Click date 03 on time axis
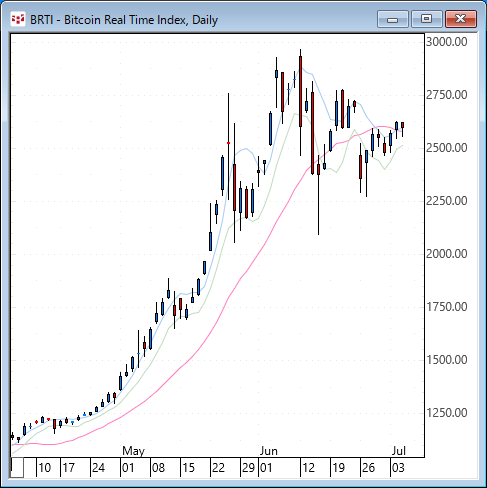This screenshot has width=487, height=488. (x=398, y=468)
